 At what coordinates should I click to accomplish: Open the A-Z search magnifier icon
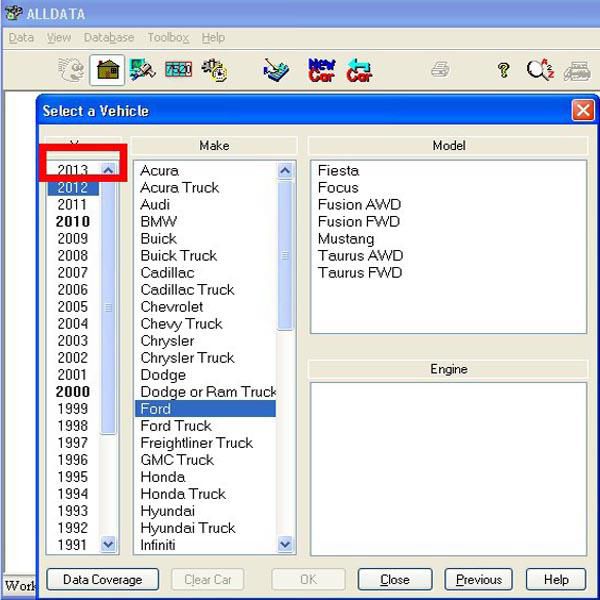click(x=540, y=70)
